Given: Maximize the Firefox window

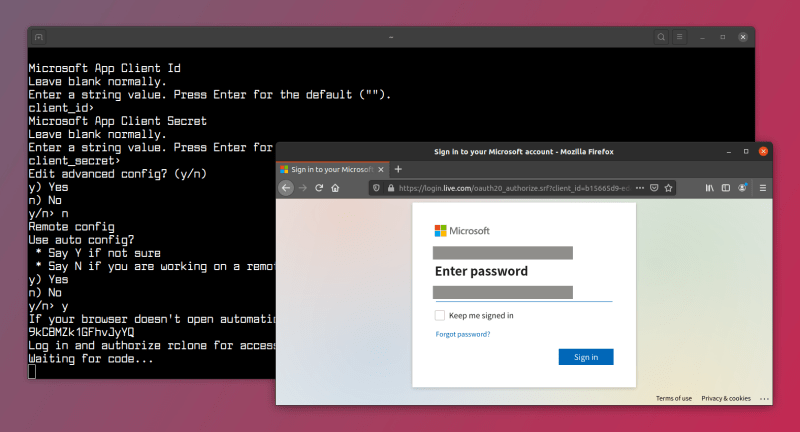Looking at the screenshot, I should click(x=746, y=151).
